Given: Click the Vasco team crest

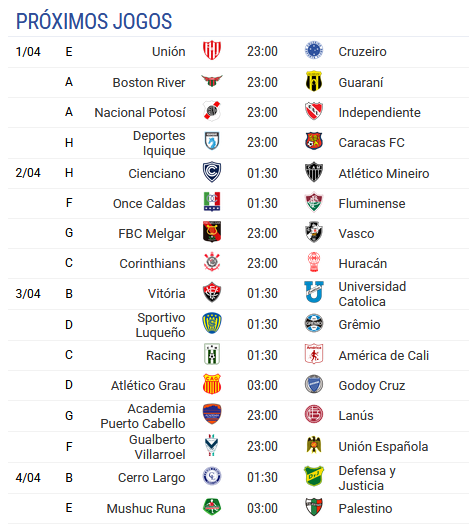Looking at the screenshot, I should pyautogui.click(x=314, y=232).
